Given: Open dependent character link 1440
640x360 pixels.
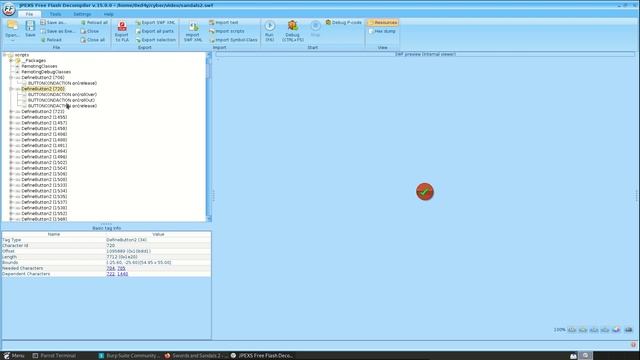Looking at the screenshot, I should click(x=122, y=274).
